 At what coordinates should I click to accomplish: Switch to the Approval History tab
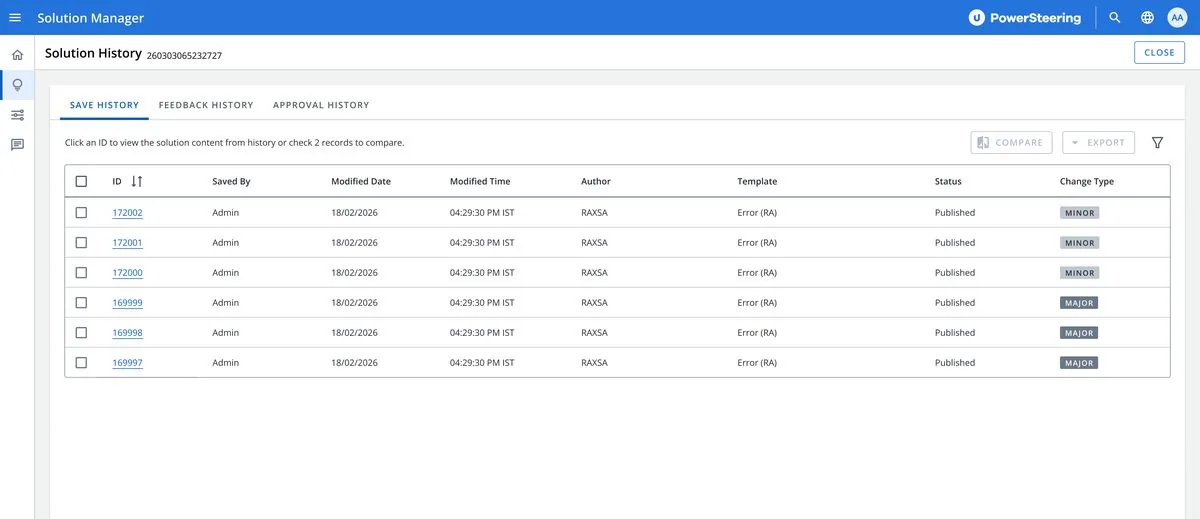321,105
